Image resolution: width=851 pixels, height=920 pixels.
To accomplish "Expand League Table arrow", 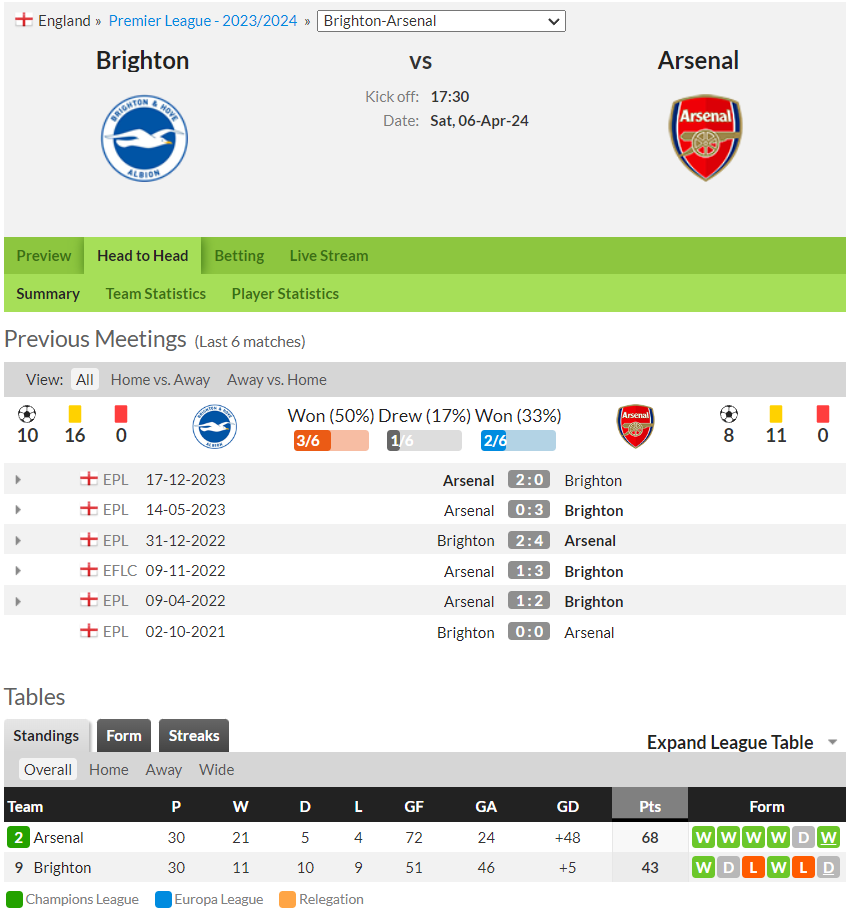I will (x=832, y=742).
